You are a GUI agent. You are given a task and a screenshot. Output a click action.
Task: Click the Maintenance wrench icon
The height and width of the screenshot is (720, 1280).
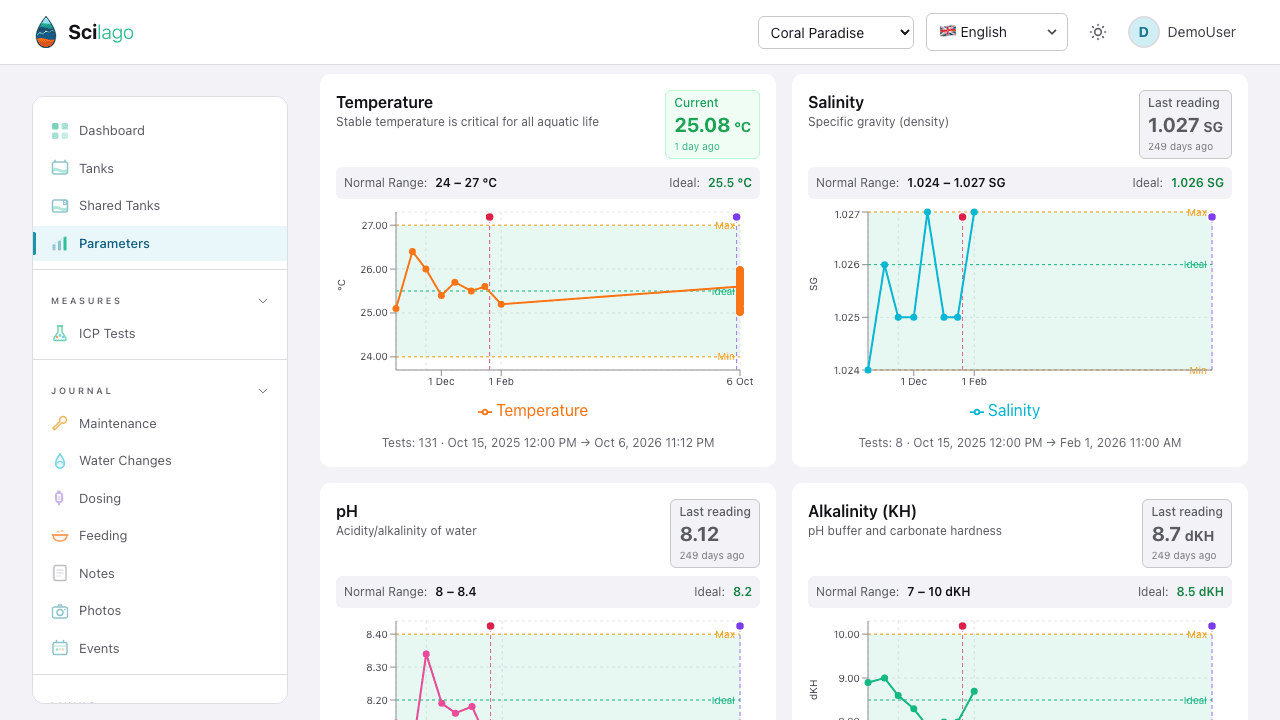60,424
